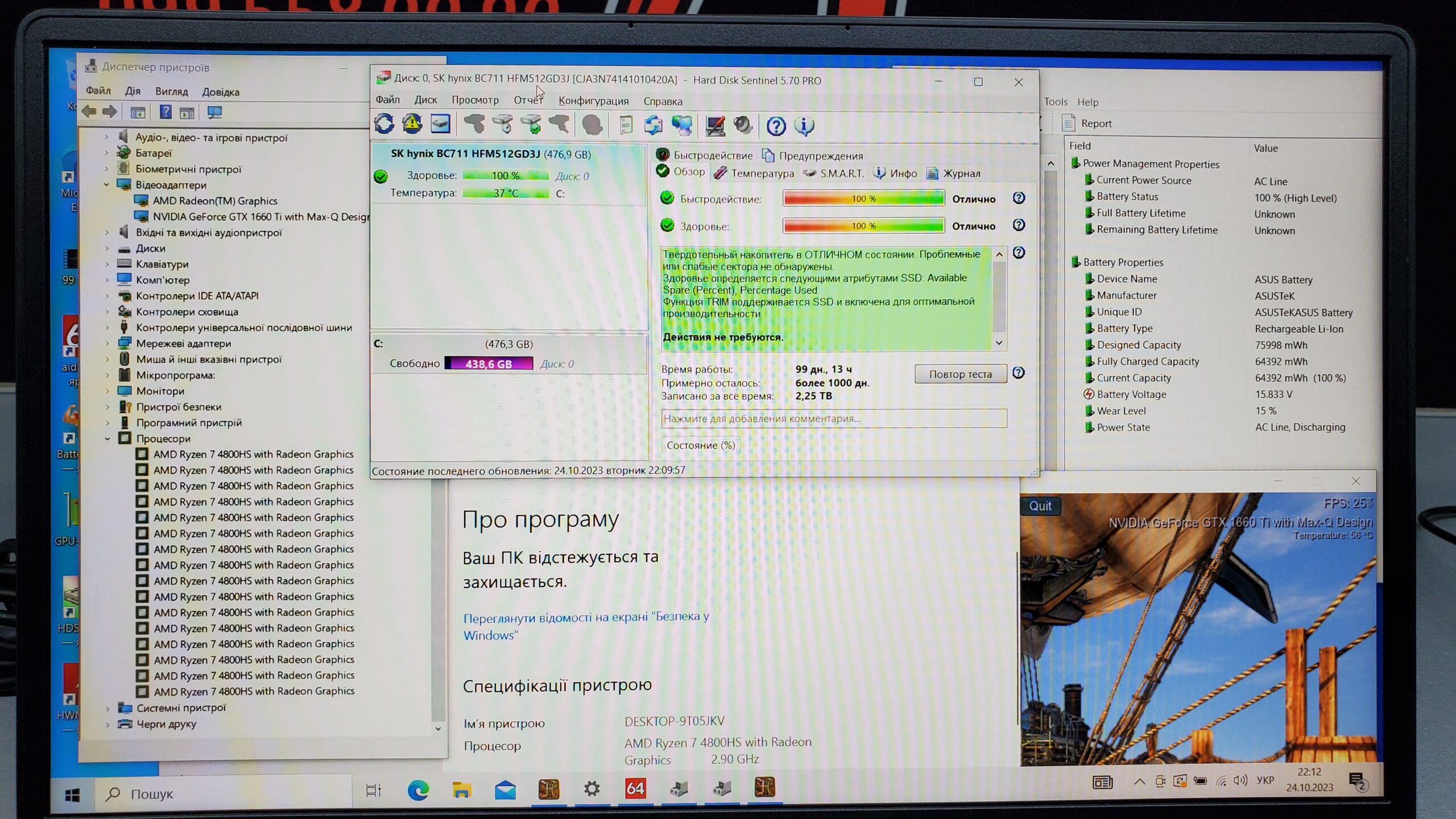The image size is (1456, 819).
Task: Click the speaker sound toolbar icon
Action: pos(743,125)
